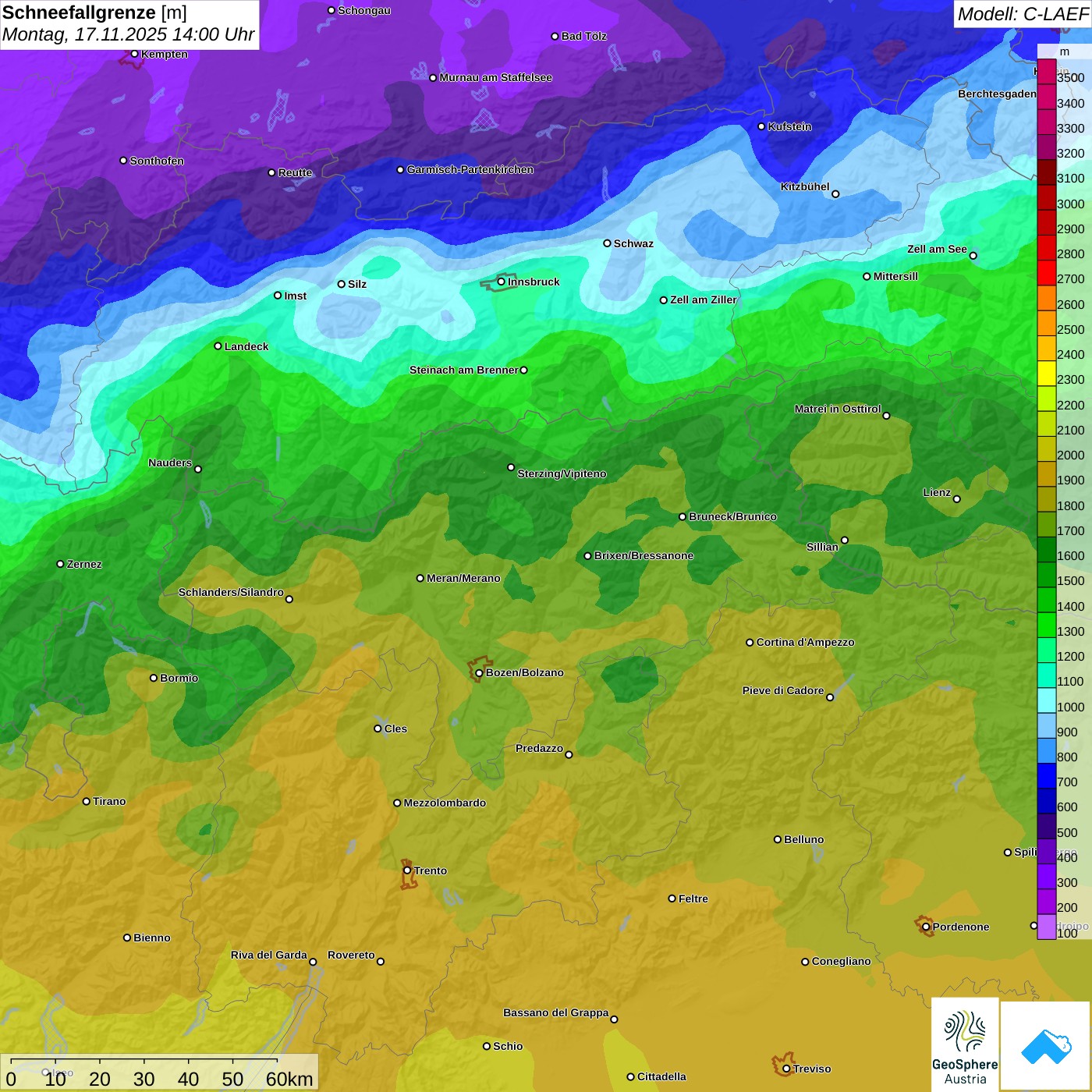This screenshot has height=1092, width=1092.
Task: Select the Tirano marker dot
Action: pos(87,801)
